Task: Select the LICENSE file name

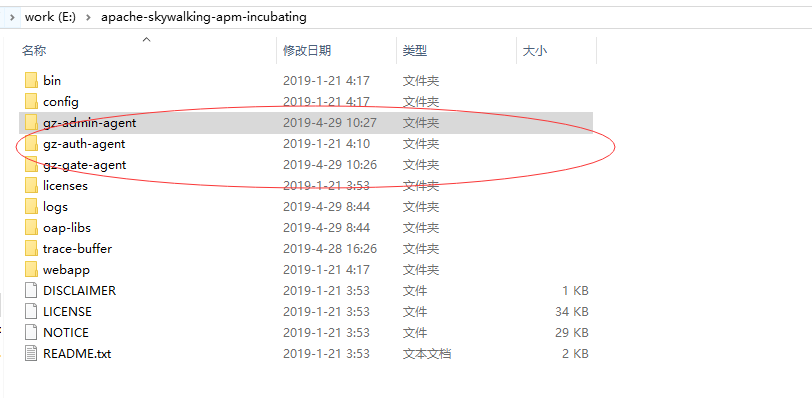Action: pos(67,312)
